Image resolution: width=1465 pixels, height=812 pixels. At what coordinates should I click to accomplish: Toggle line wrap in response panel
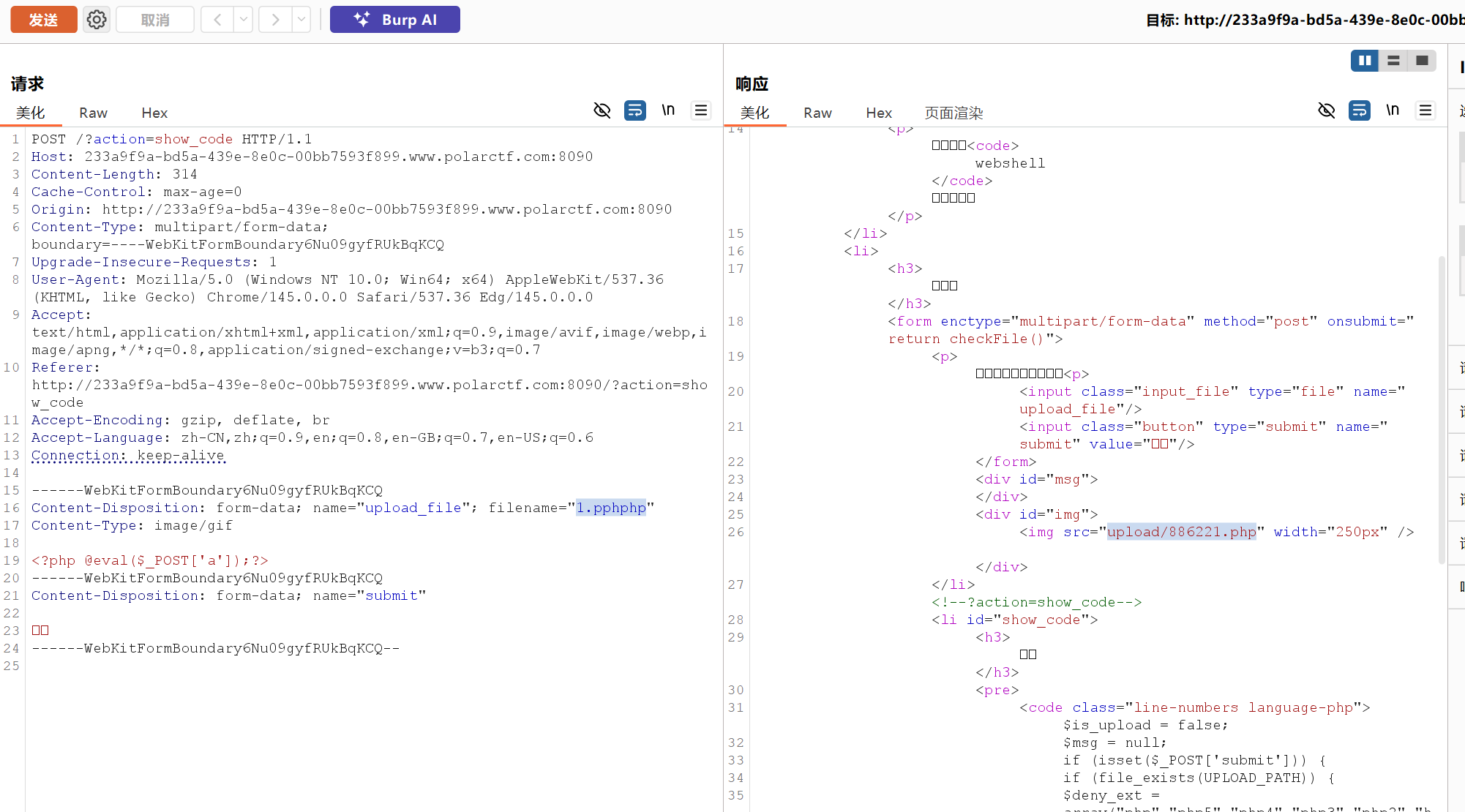click(x=1360, y=110)
